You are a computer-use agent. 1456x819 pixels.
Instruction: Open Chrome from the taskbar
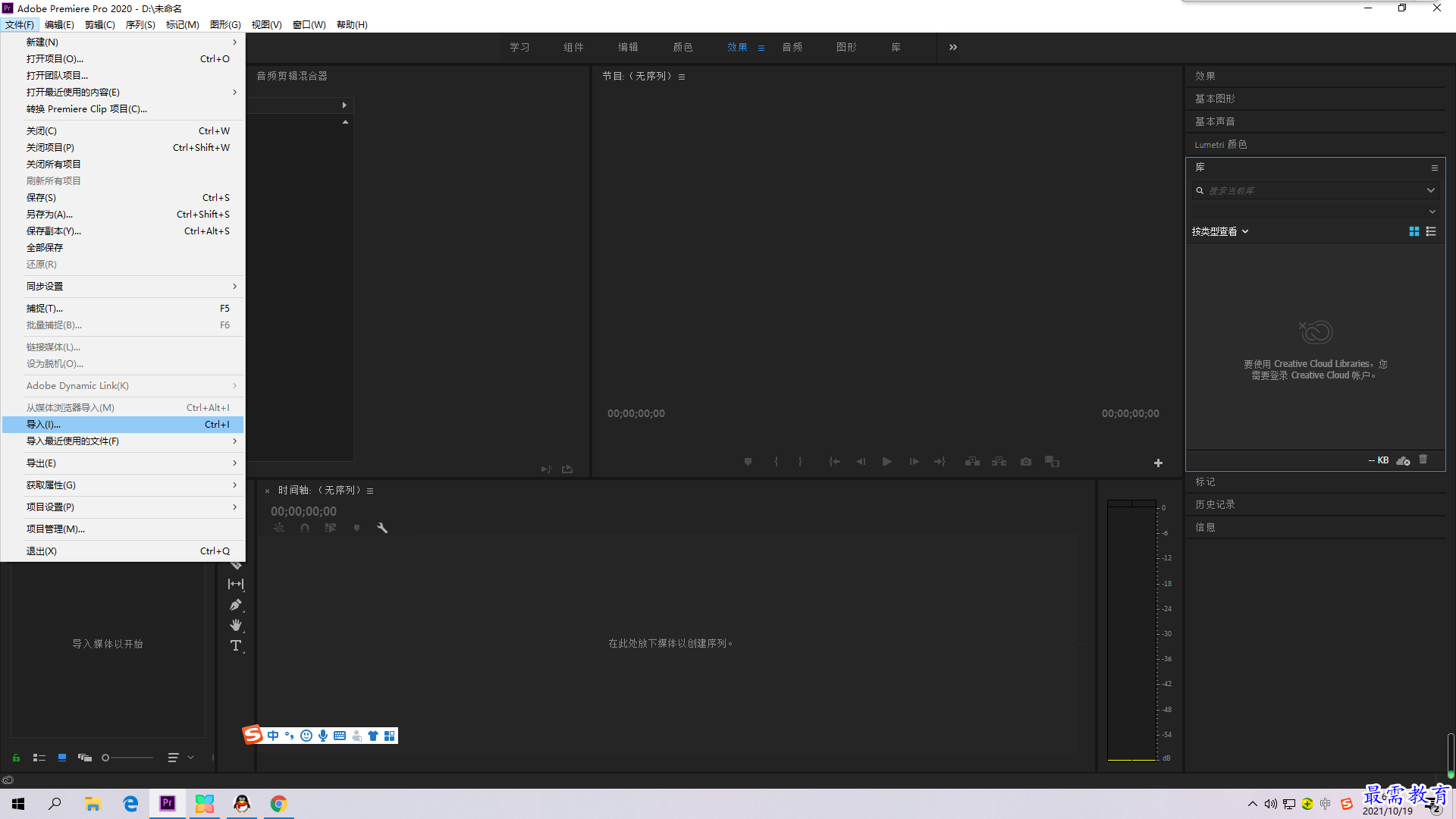[x=278, y=804]
